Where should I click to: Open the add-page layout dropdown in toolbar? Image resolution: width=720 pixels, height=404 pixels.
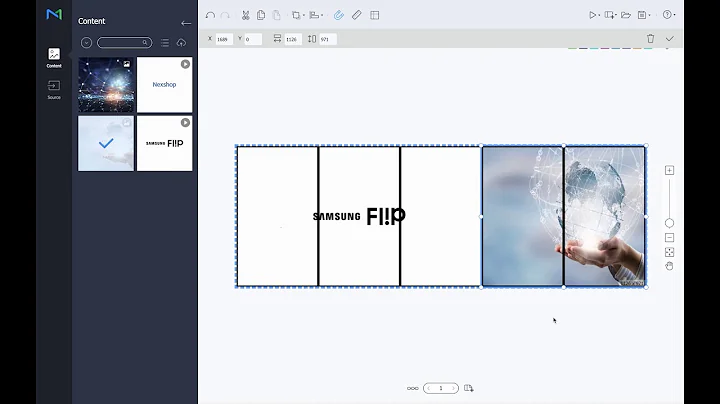[x=610, y=15]
